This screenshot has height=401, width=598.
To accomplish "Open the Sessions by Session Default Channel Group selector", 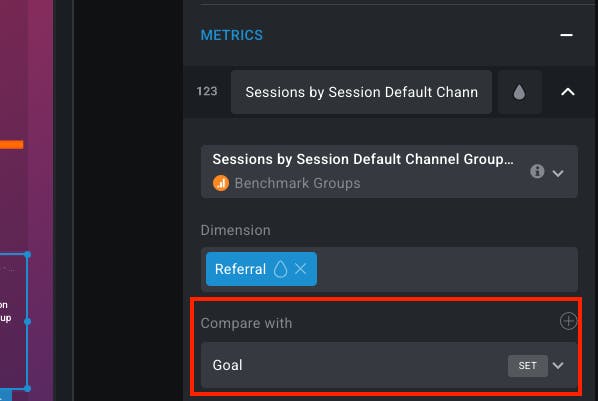I will (x=389, y=171).
